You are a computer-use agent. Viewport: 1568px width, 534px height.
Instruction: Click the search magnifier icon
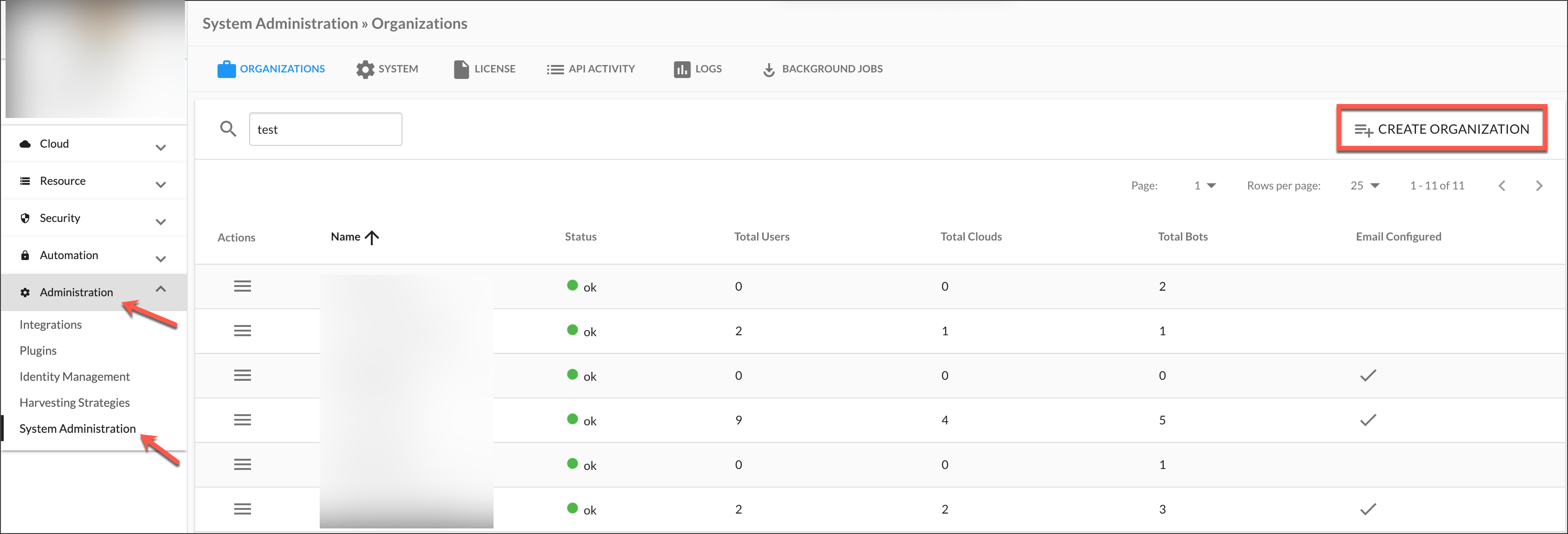click(228, 129)
